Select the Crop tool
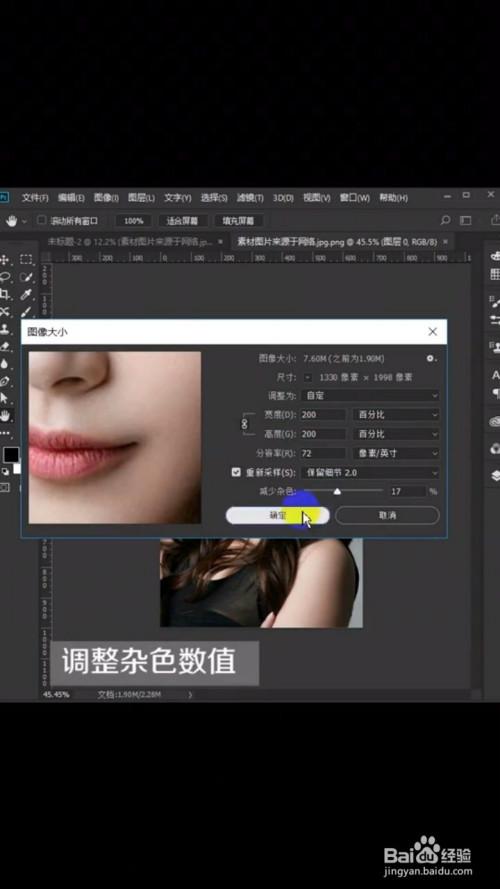500x889 pixels. pyautogui.click(x=5, y=294)
